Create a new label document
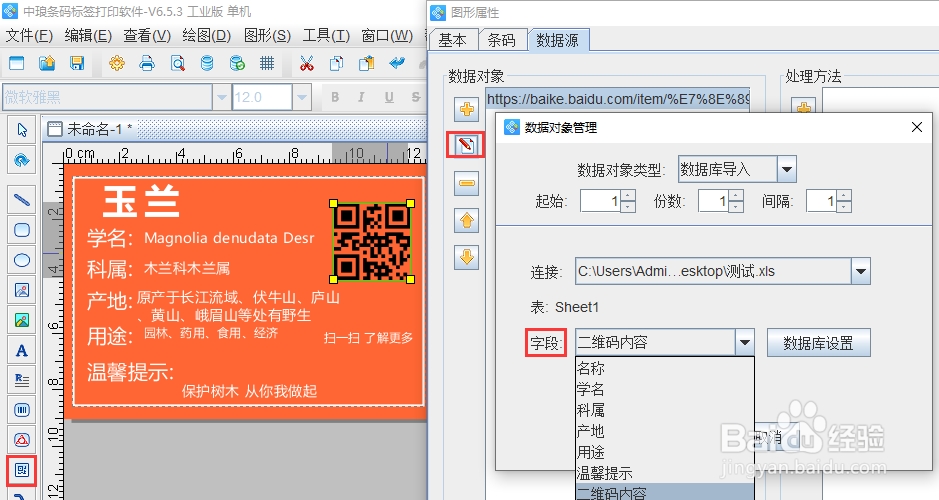This screenshot has width=939, height=500. tap(17, 63)
